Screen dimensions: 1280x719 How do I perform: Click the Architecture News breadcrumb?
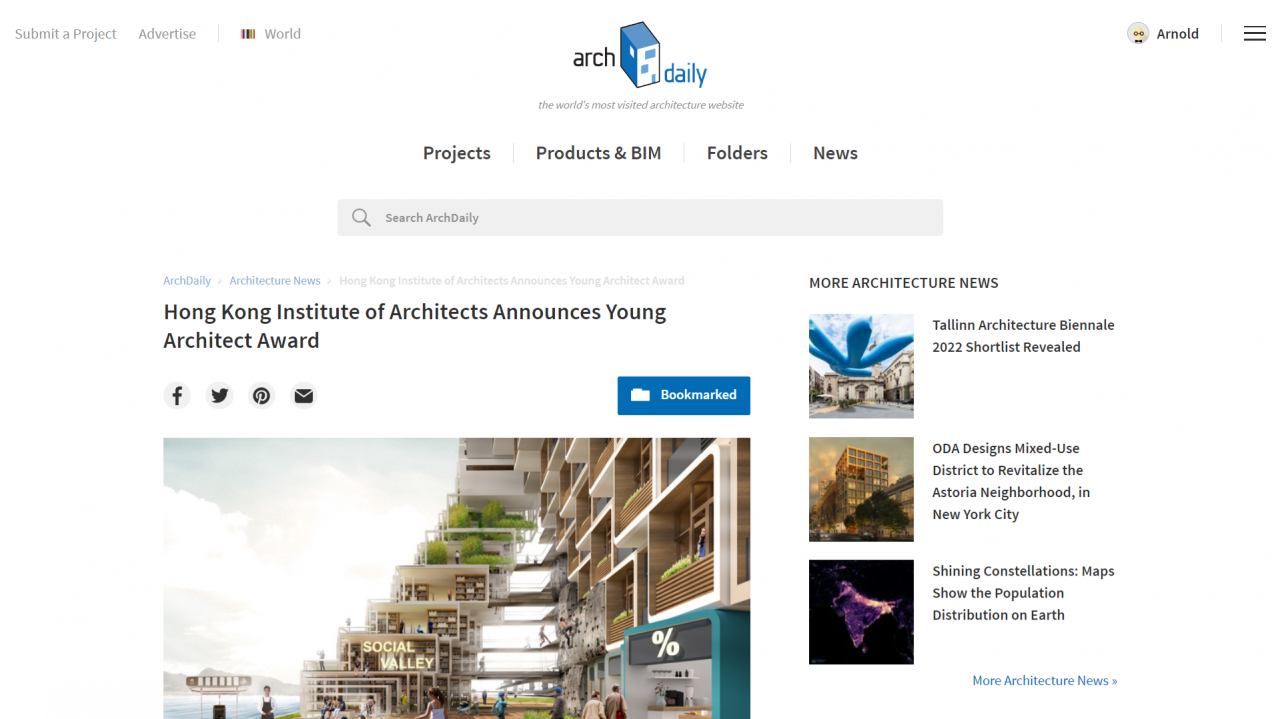click(x=275, y=281)
